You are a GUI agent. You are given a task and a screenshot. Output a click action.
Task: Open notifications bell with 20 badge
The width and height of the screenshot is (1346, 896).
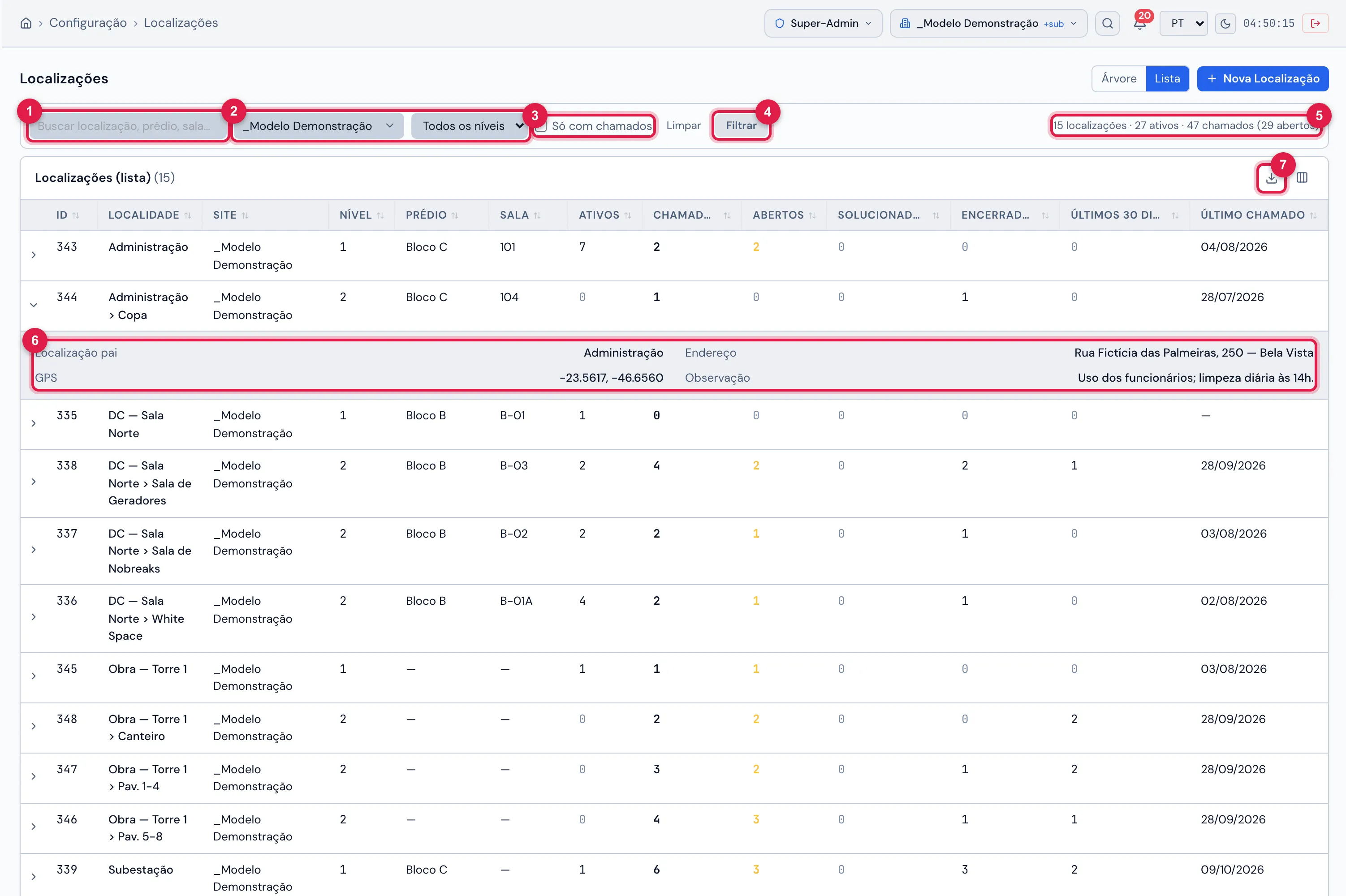[1140, 23]
